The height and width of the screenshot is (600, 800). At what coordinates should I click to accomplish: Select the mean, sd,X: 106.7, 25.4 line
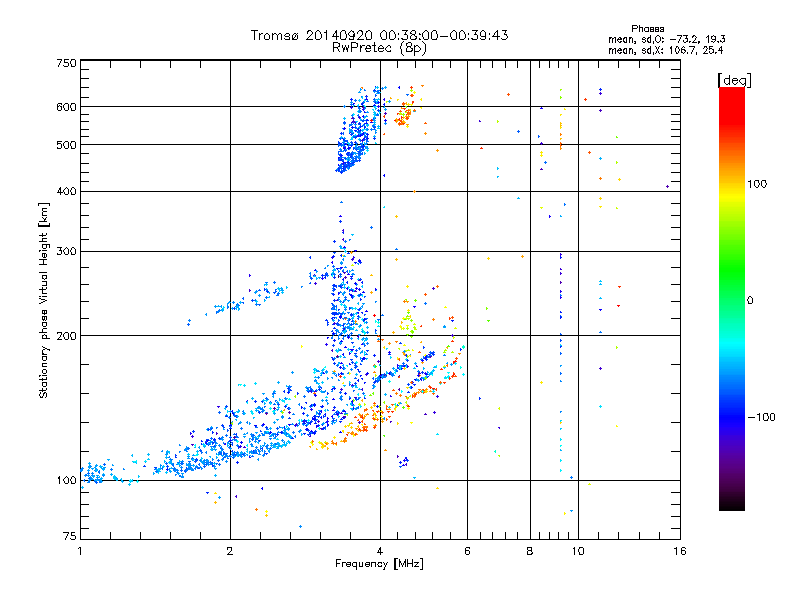tap(665, 50)
